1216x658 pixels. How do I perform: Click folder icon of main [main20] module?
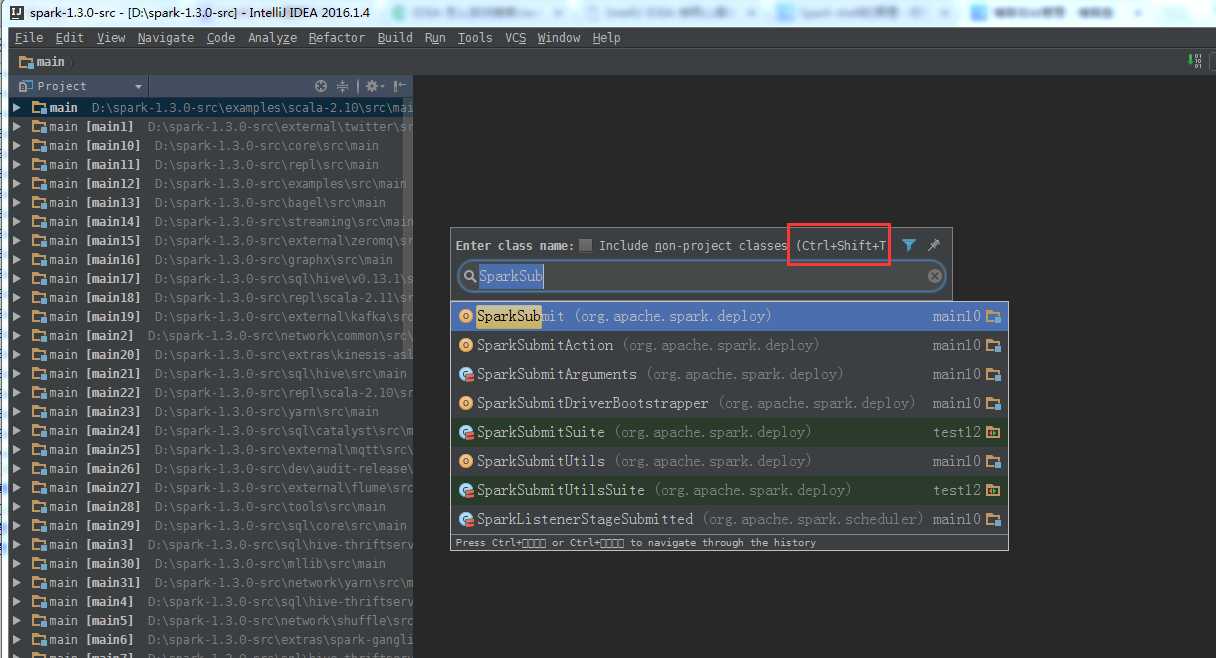click(x=39, y=354)
